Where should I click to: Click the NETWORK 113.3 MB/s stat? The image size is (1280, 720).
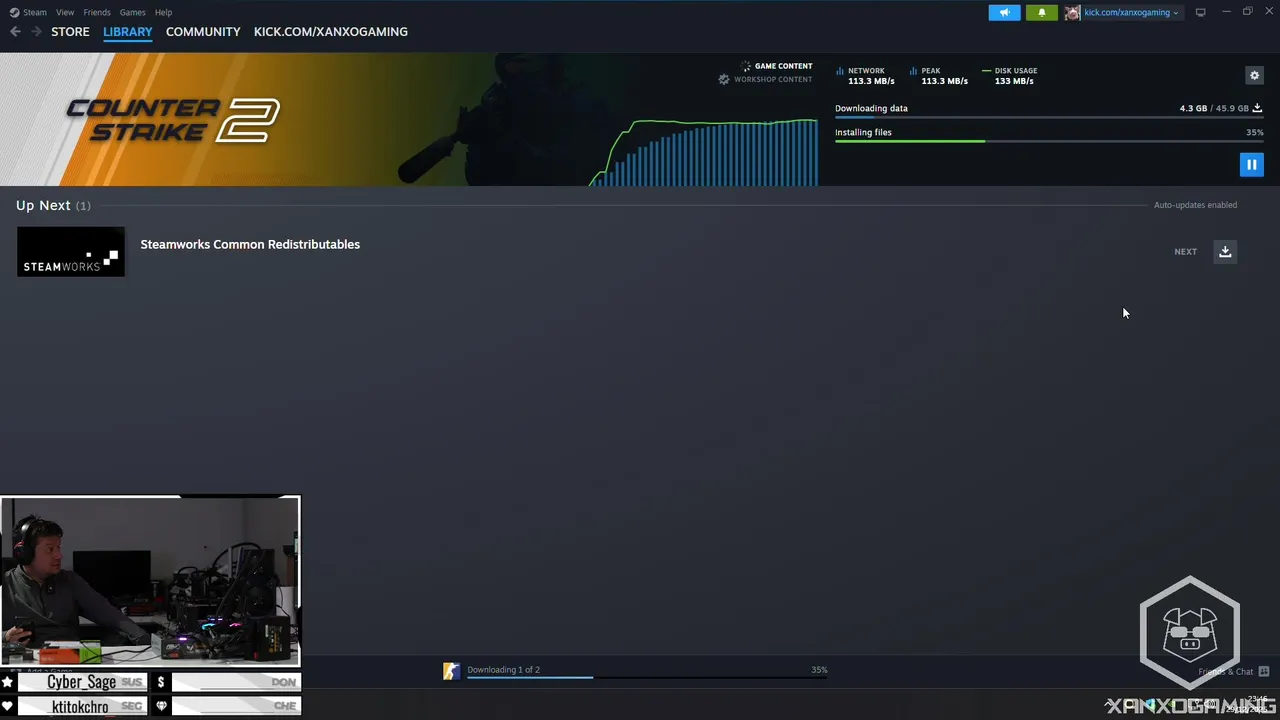tap(866, 76)
